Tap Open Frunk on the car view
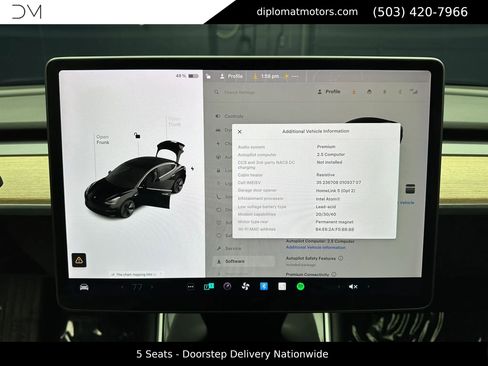 (x=103, y=140)
